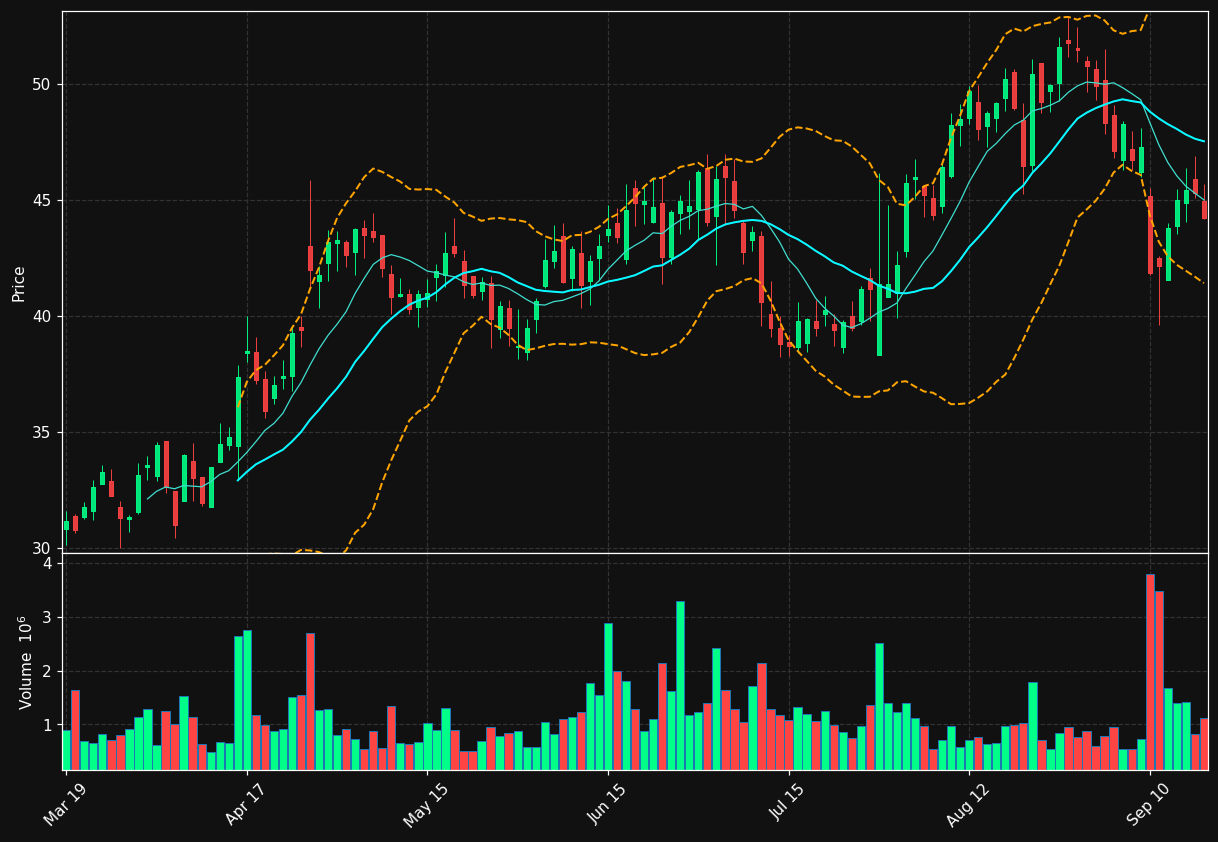Click the price tick label 45
The image size is (1218, 842).
point(40,200)
